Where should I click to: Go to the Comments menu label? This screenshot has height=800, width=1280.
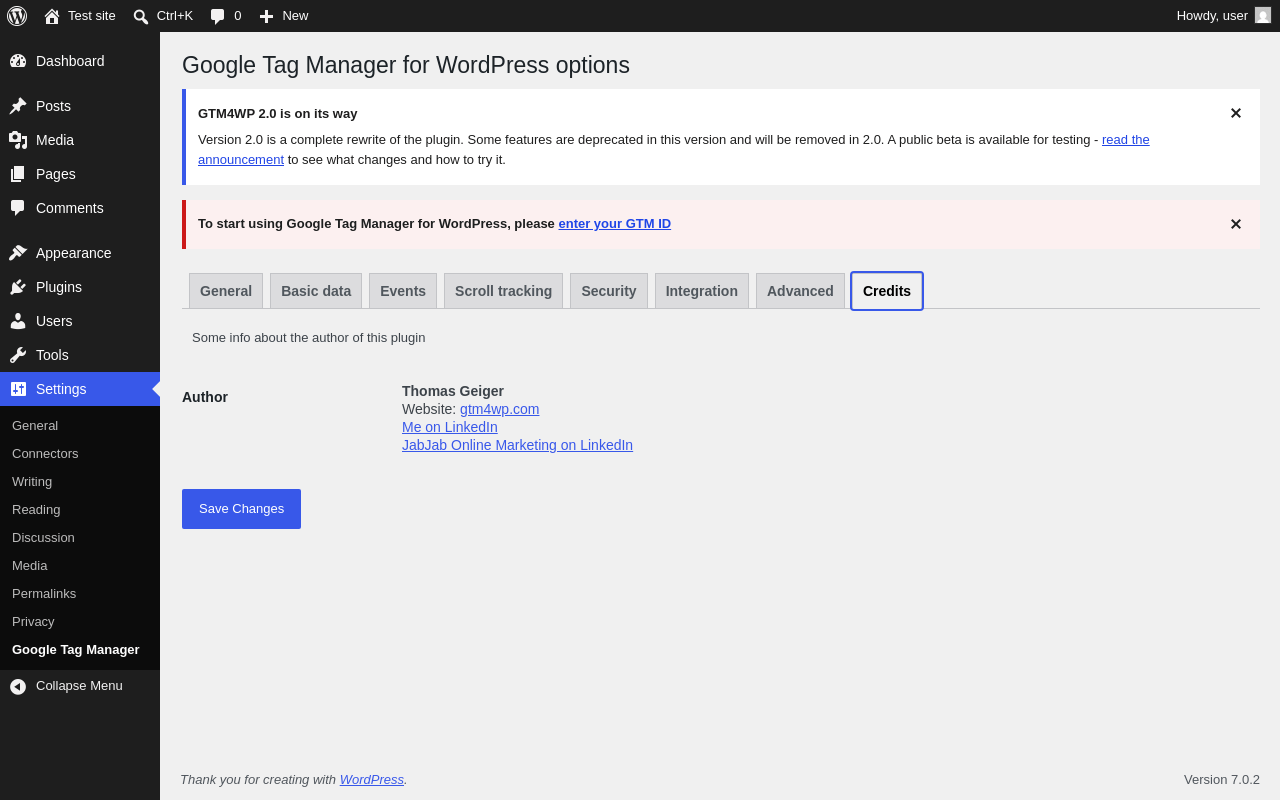[70, 208]
